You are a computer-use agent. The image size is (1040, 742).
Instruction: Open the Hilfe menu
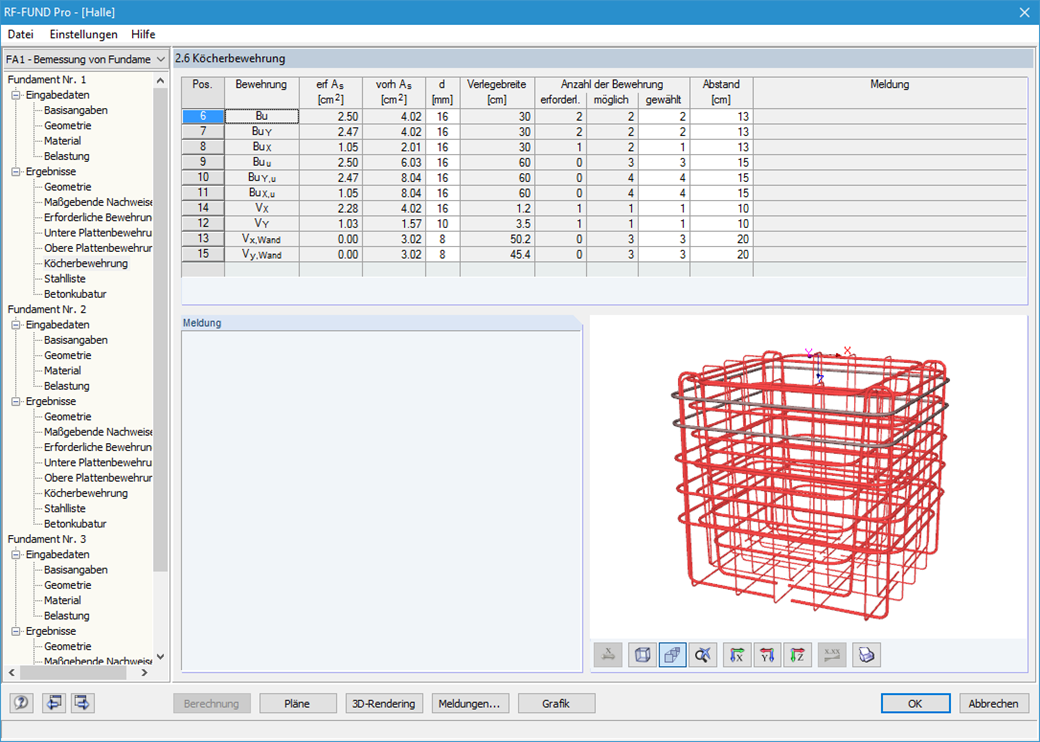(143, 34)
